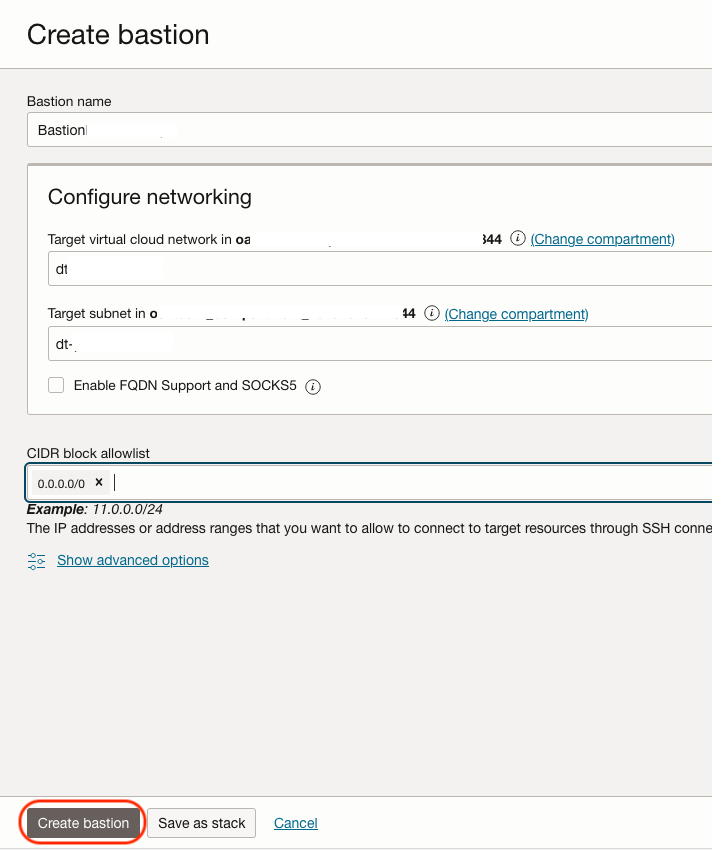Enable FQDN Support and SOCKS5 checkbox
712x850 pixels.
click(x=56, y=385)
